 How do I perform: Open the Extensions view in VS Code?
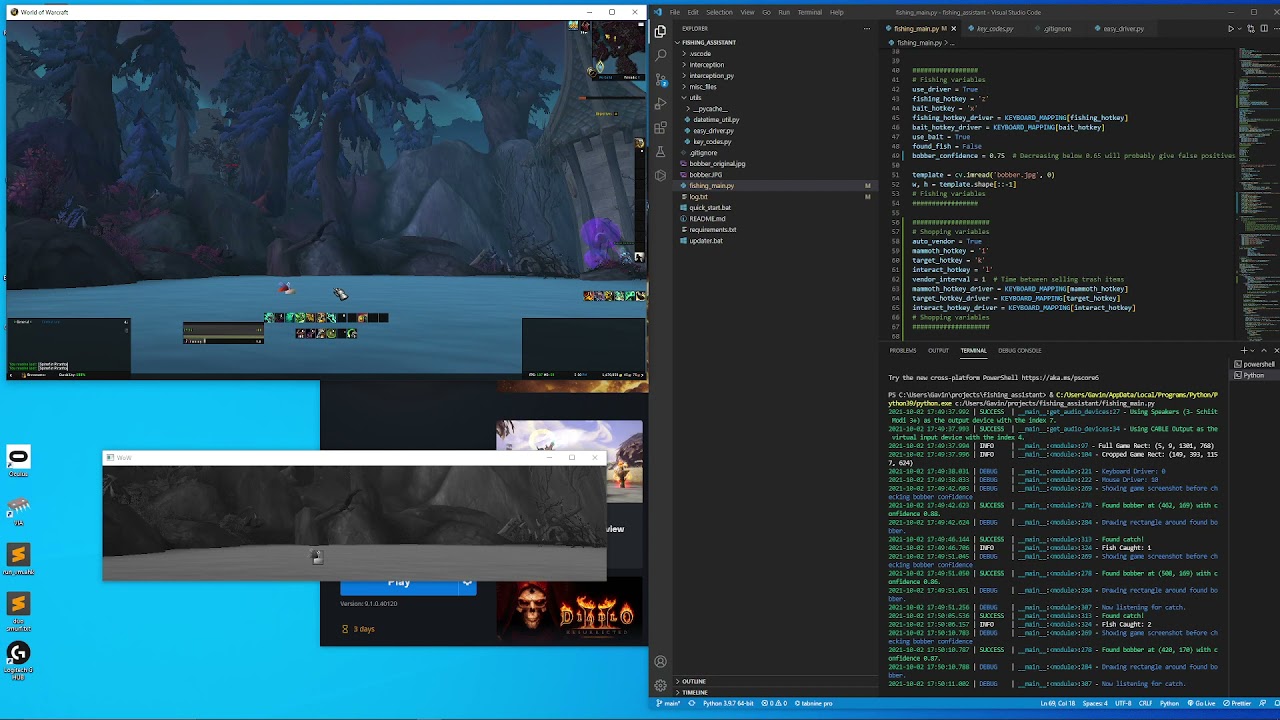tap(660, 128)
